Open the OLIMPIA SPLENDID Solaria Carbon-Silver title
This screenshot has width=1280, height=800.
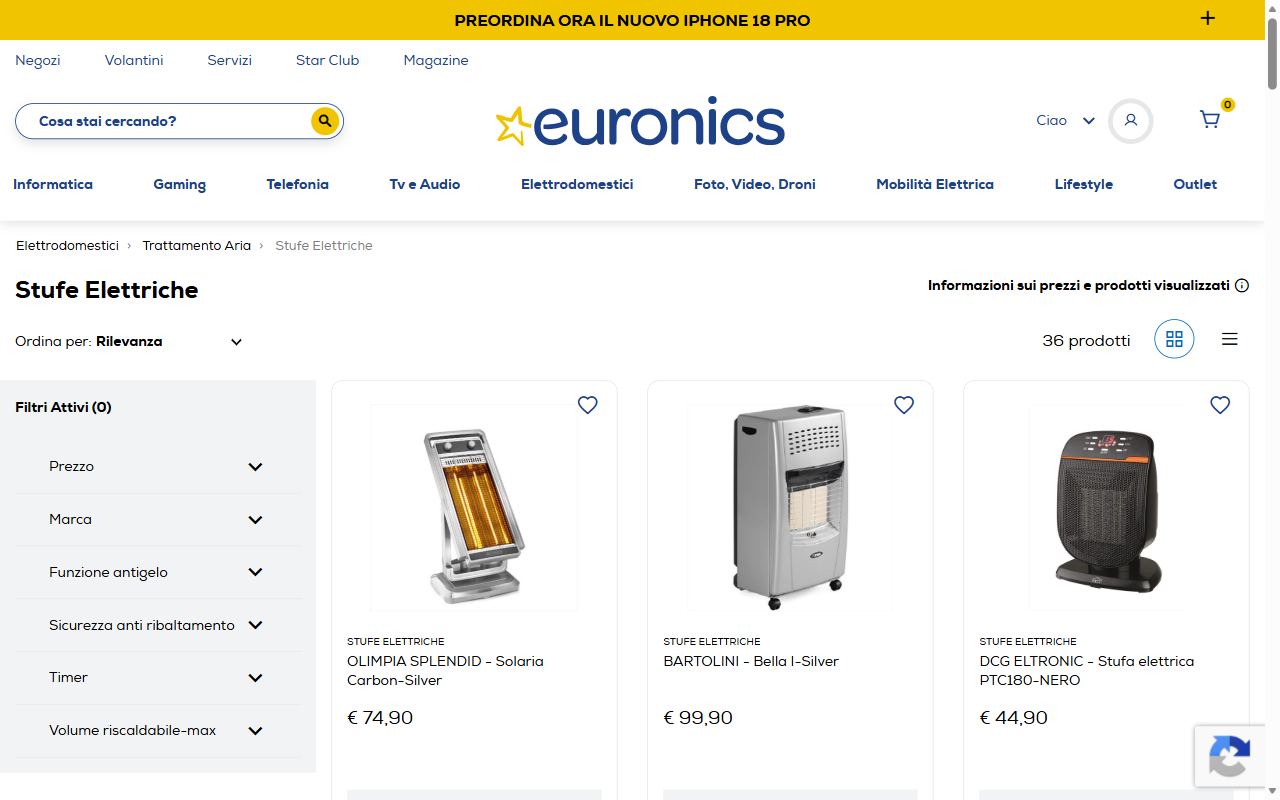[445, 670]
